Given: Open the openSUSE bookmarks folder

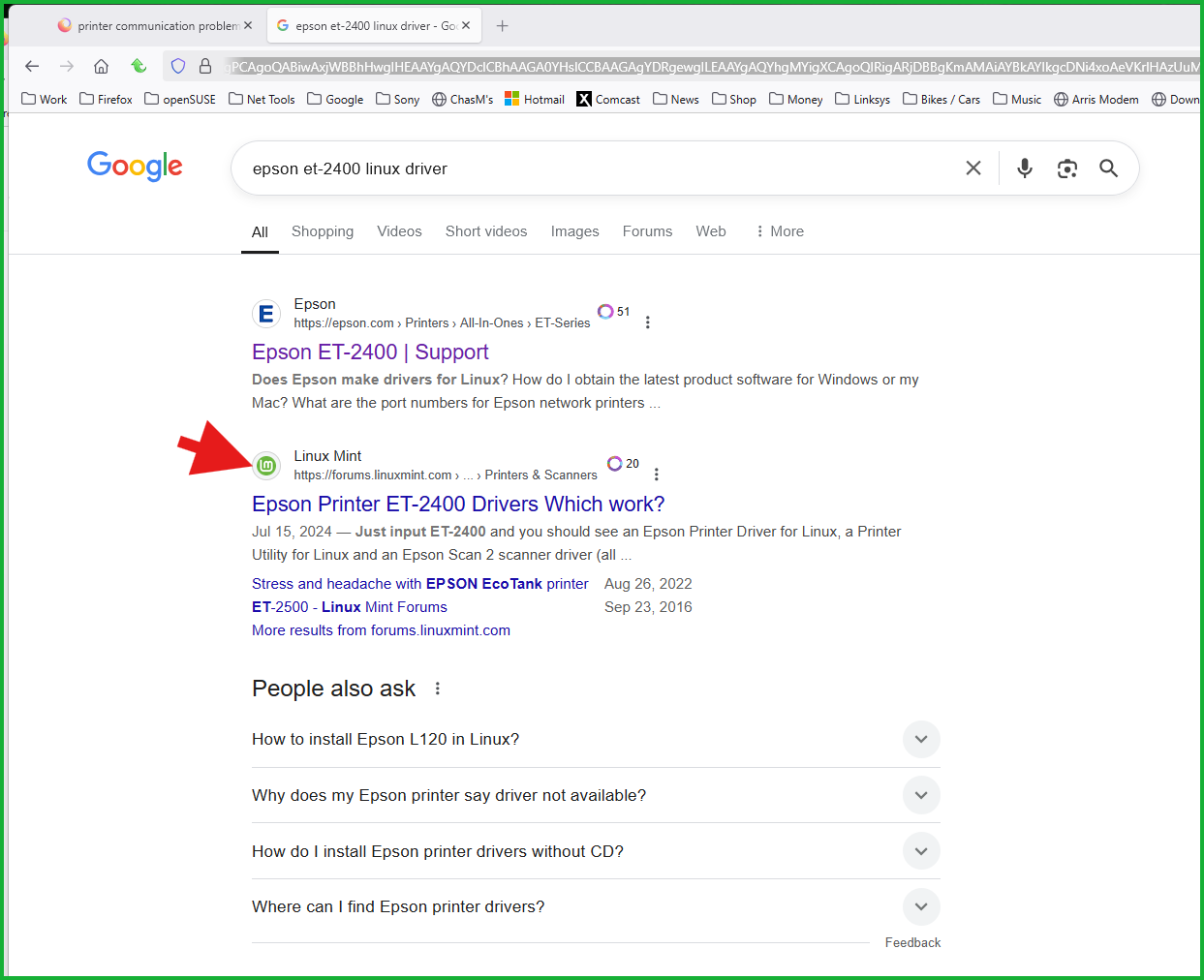Looking at the screenshot, I should tap(180, 99).
